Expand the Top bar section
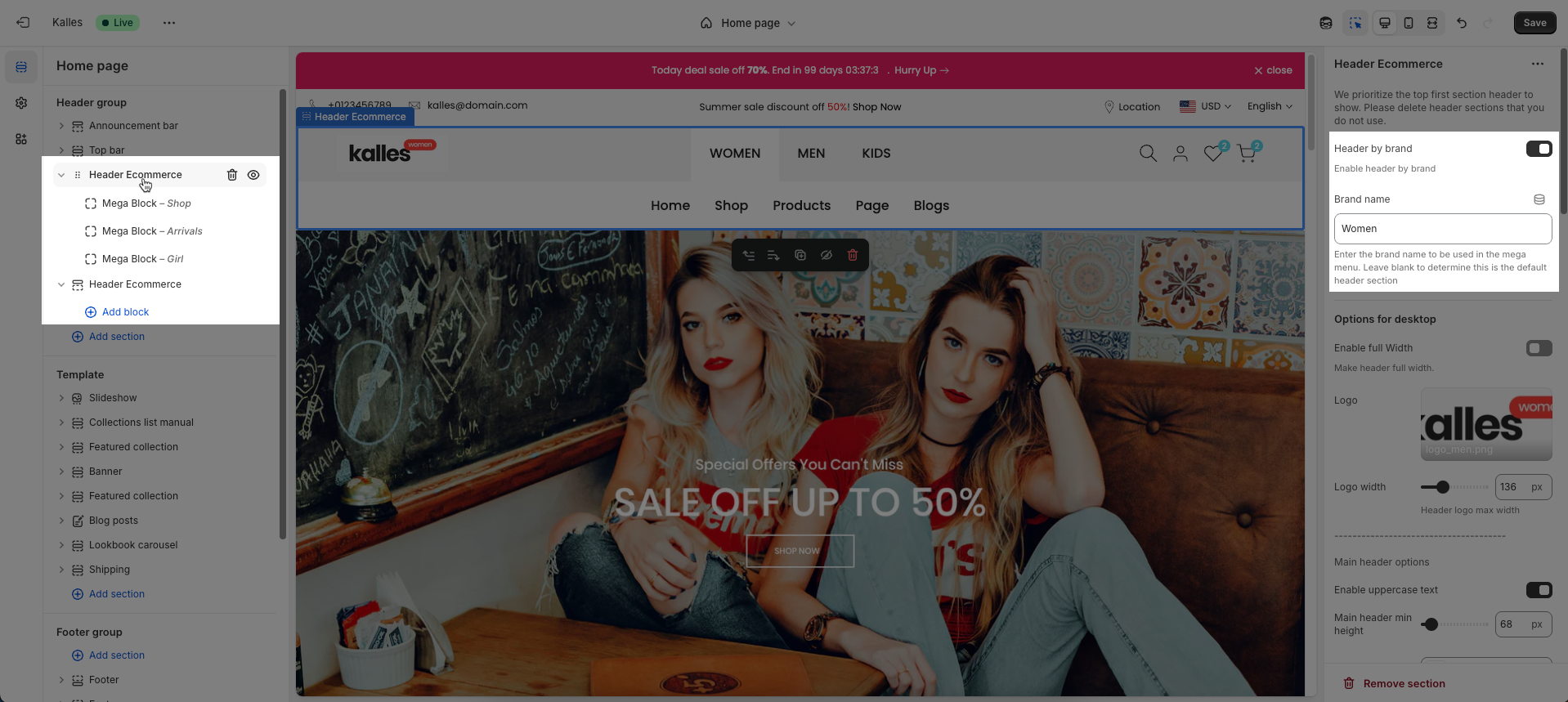The image size is (1568, 702). click(61, 150)
